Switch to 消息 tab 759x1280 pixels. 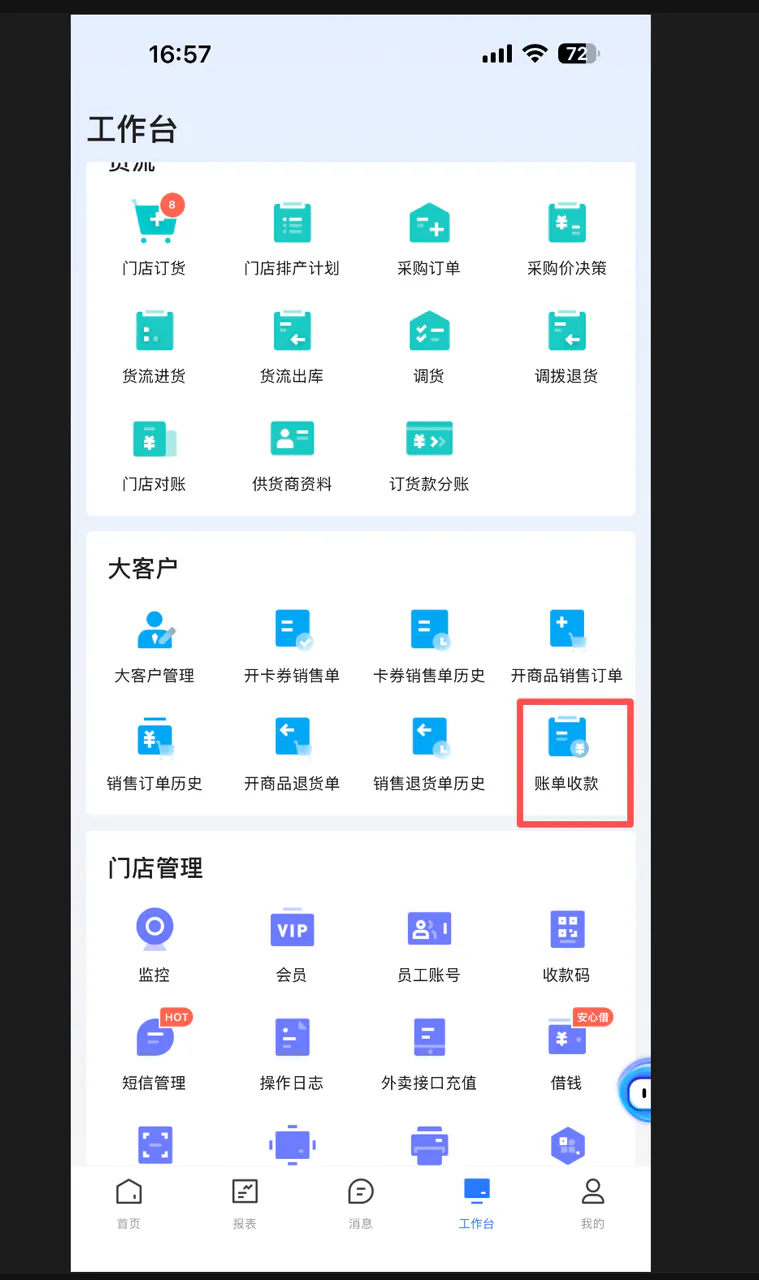(360, 1201)
